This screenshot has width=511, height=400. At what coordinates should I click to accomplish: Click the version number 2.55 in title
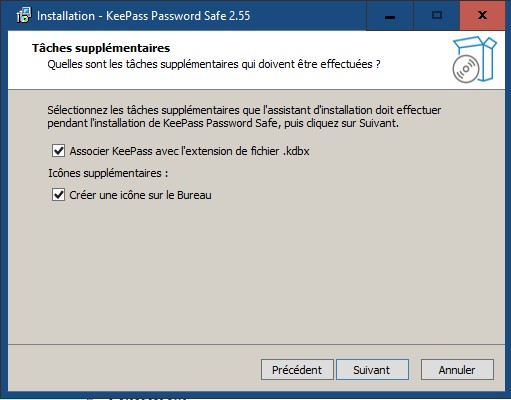coord(239,16)
